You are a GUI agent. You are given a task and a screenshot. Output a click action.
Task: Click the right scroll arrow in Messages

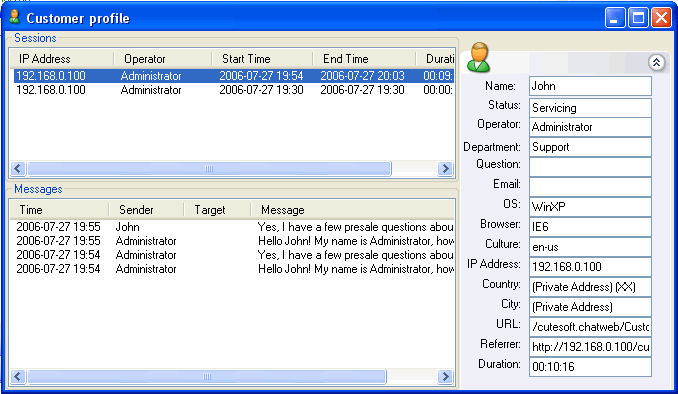[445, 376]
